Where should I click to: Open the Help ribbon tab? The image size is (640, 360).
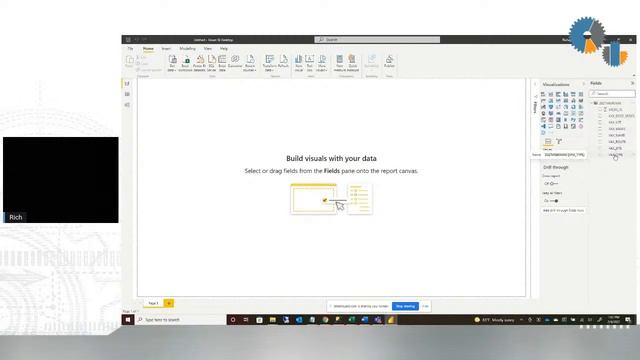tap(224, 49)
